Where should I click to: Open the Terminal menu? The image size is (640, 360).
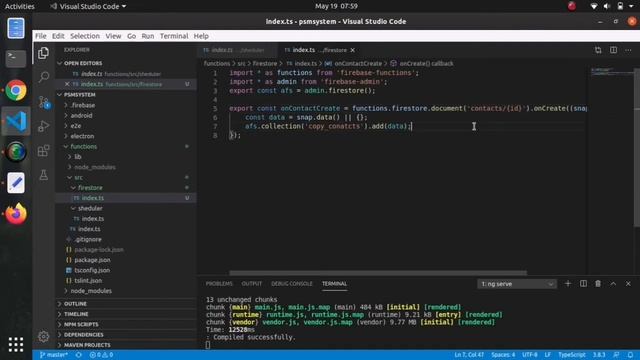coord(174,36)
